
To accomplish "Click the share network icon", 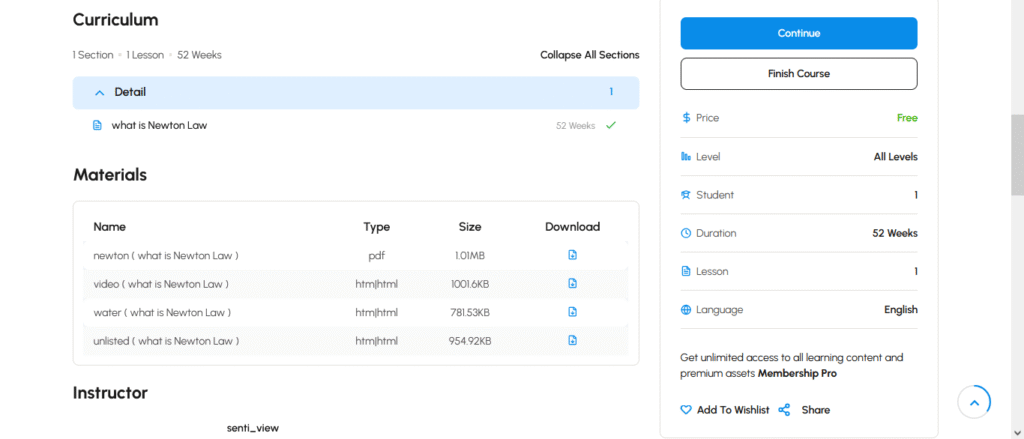I will [x=784, y=410].
